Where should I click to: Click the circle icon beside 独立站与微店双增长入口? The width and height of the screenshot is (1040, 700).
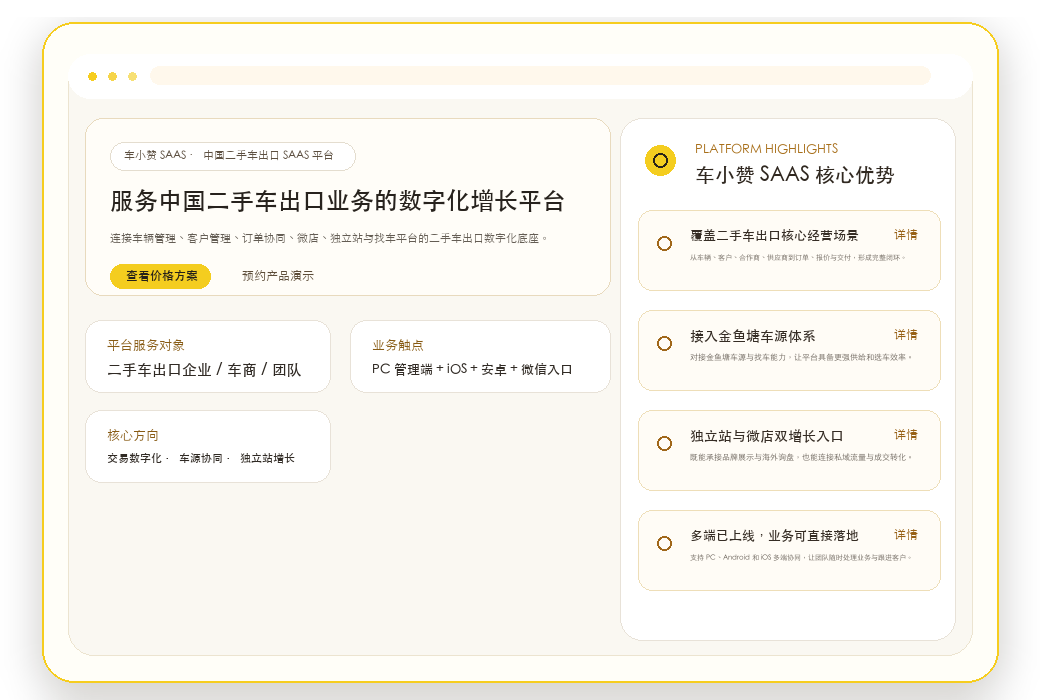[x=664, y=444]
